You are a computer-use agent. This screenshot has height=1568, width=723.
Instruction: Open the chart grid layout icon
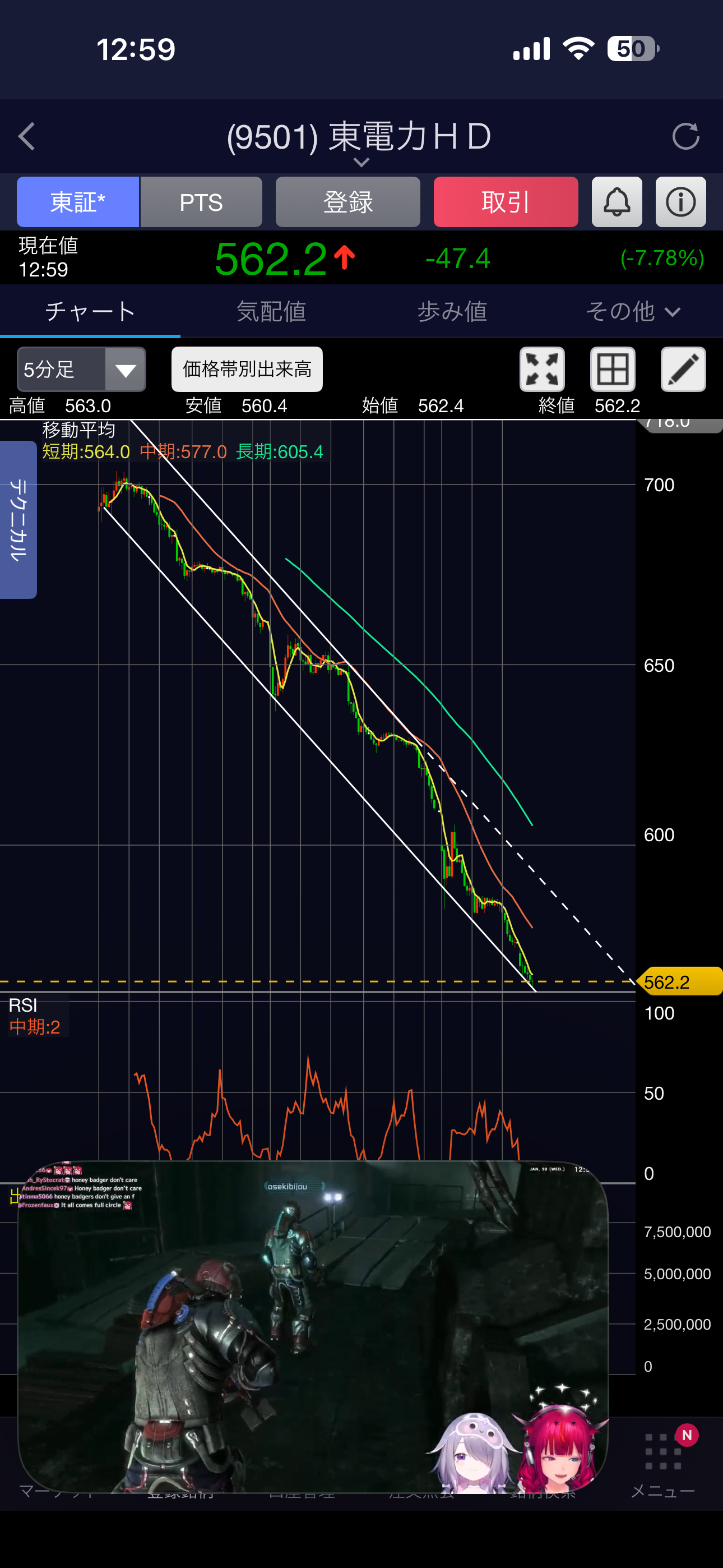(612, 370)
